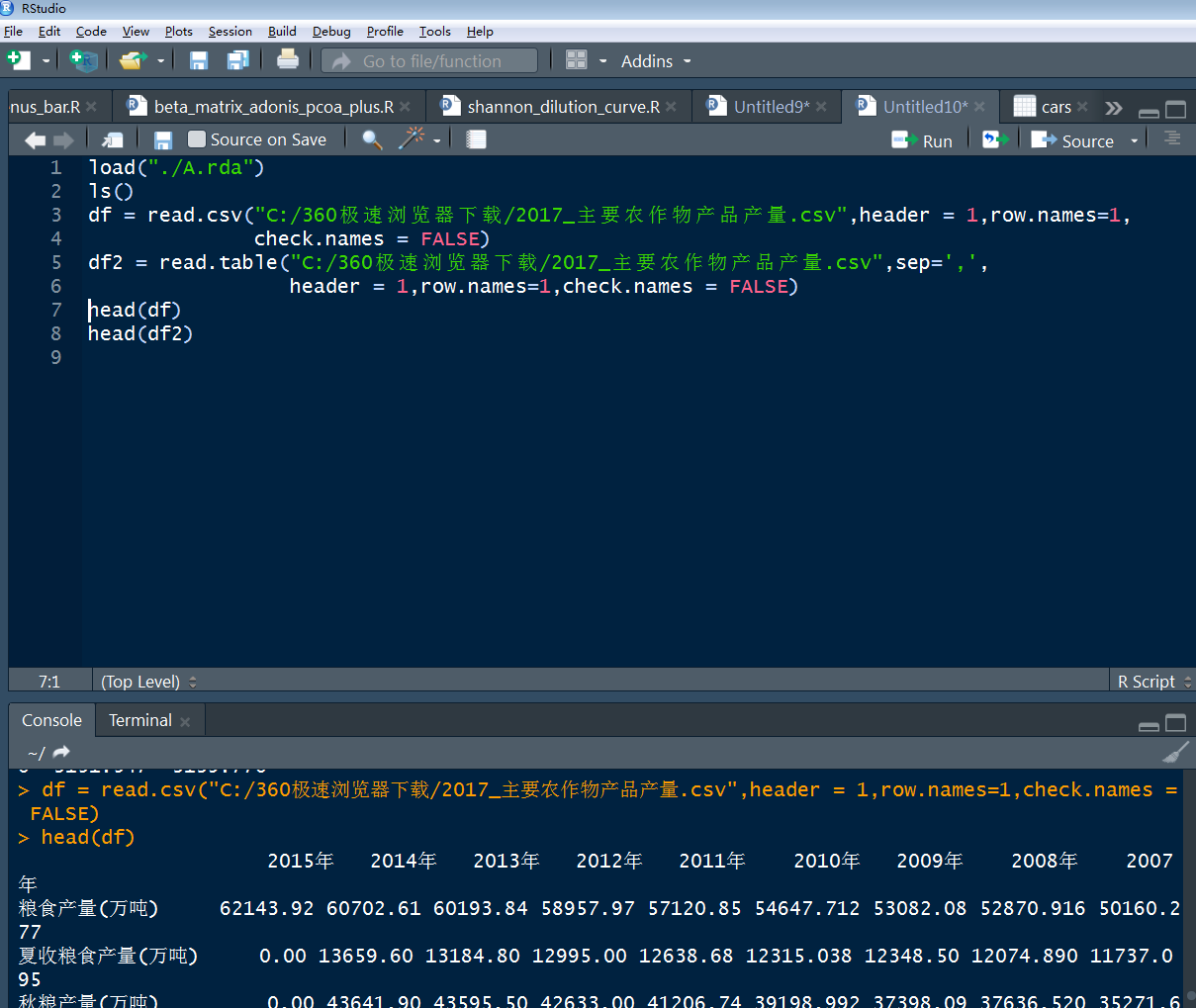The image size is (1196, 1008).
Task: Open the workspace panes dropdown arrow
Action: pos(602,61)
